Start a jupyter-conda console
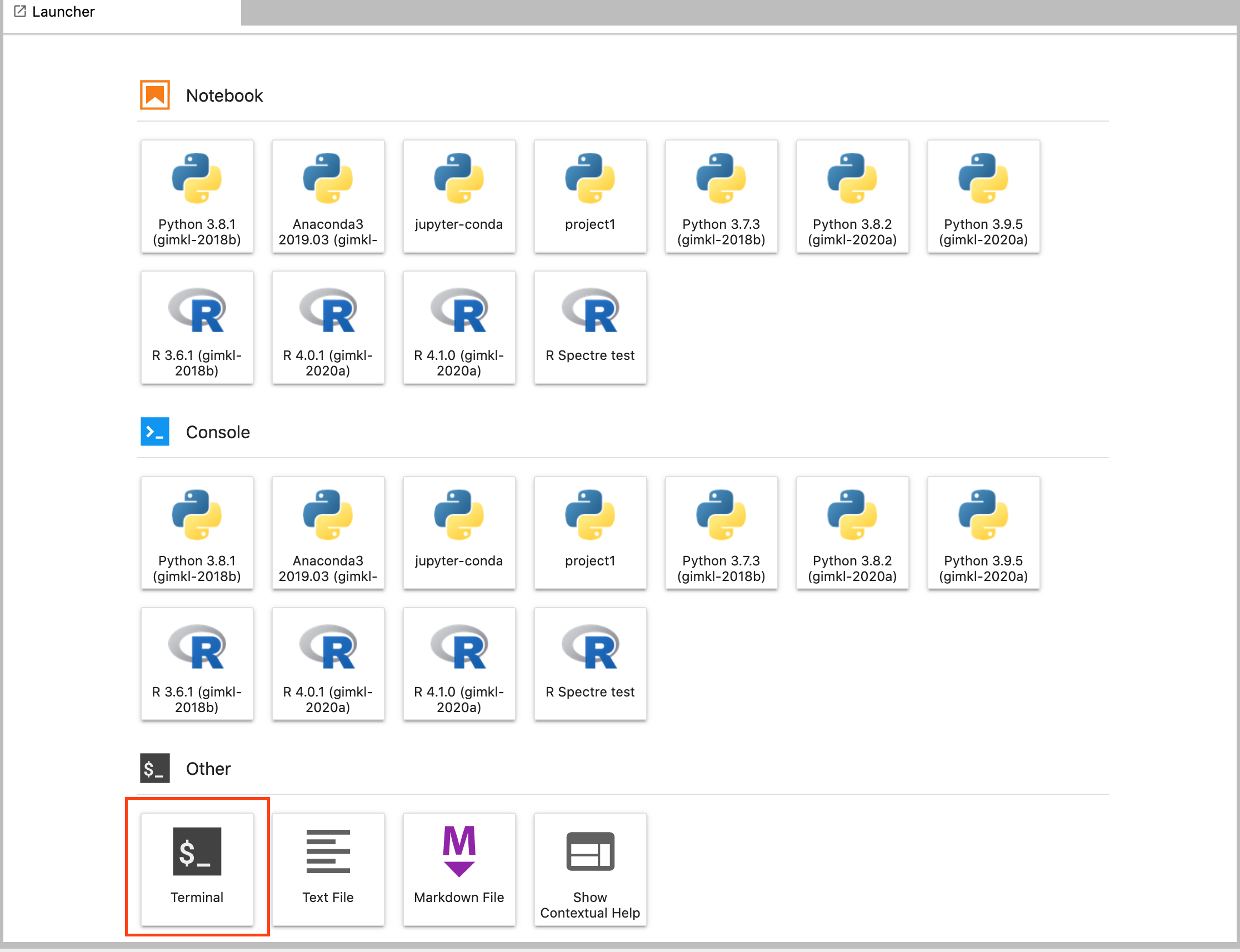The width and height of the screenshot is (1240, 952). pos(458,533)
